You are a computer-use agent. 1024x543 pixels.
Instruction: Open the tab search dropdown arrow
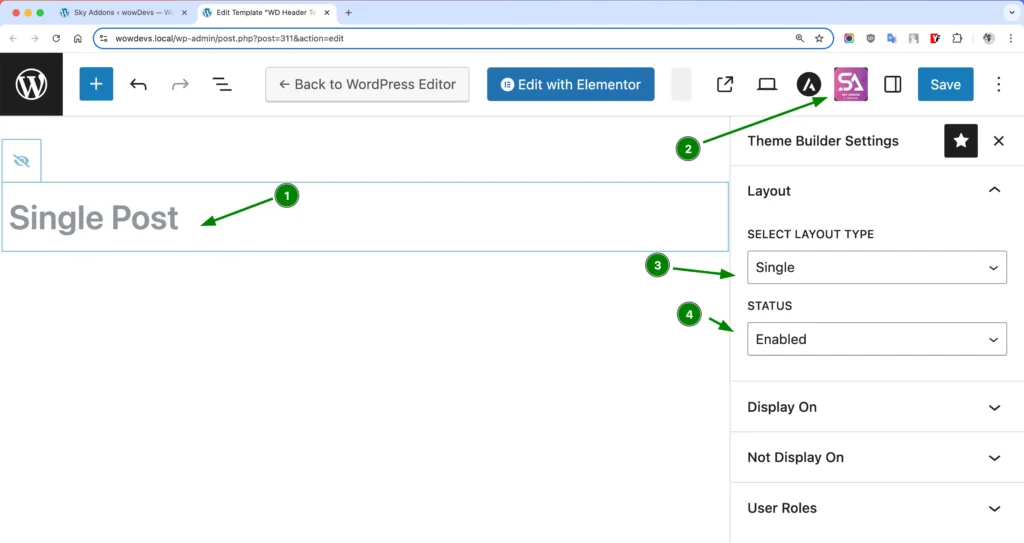click(x=1012, y=12)
